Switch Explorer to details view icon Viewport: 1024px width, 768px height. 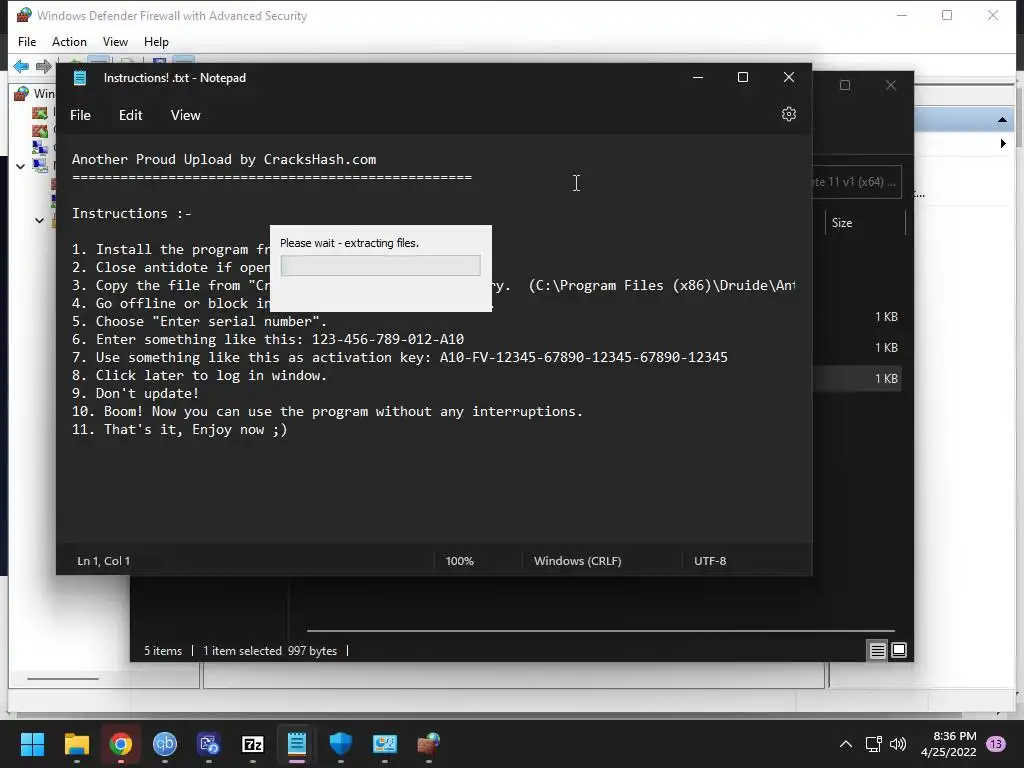point(877,650)
